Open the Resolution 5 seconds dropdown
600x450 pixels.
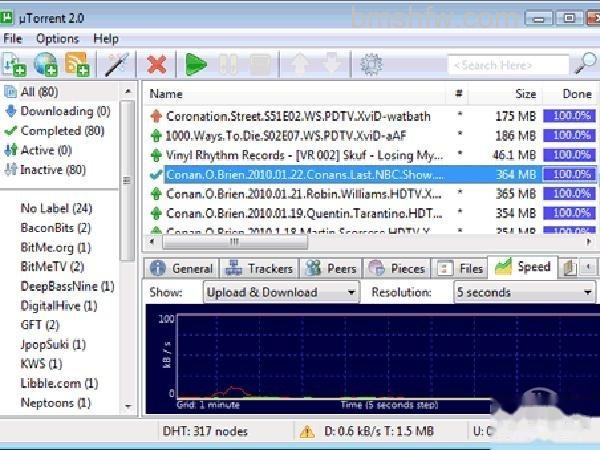tap(524, 292)
